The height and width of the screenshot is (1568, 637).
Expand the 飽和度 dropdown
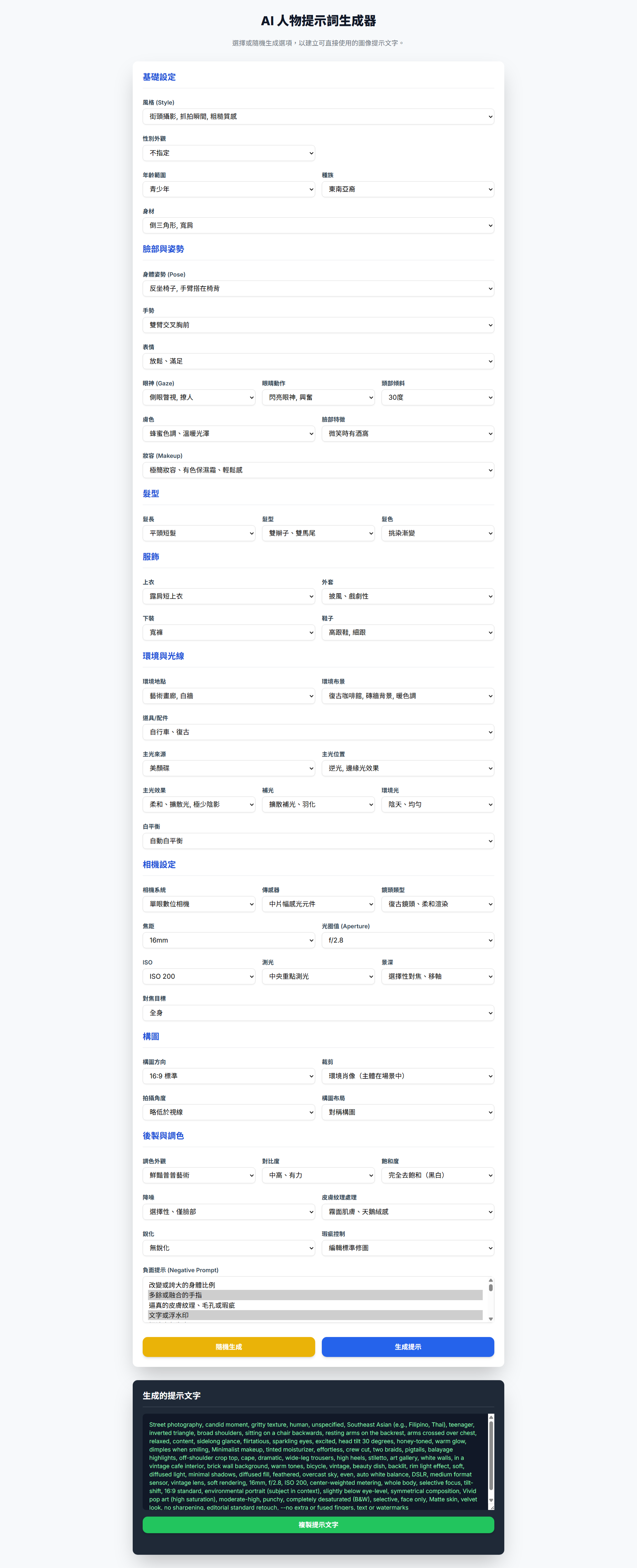(x=437, y=1175)
